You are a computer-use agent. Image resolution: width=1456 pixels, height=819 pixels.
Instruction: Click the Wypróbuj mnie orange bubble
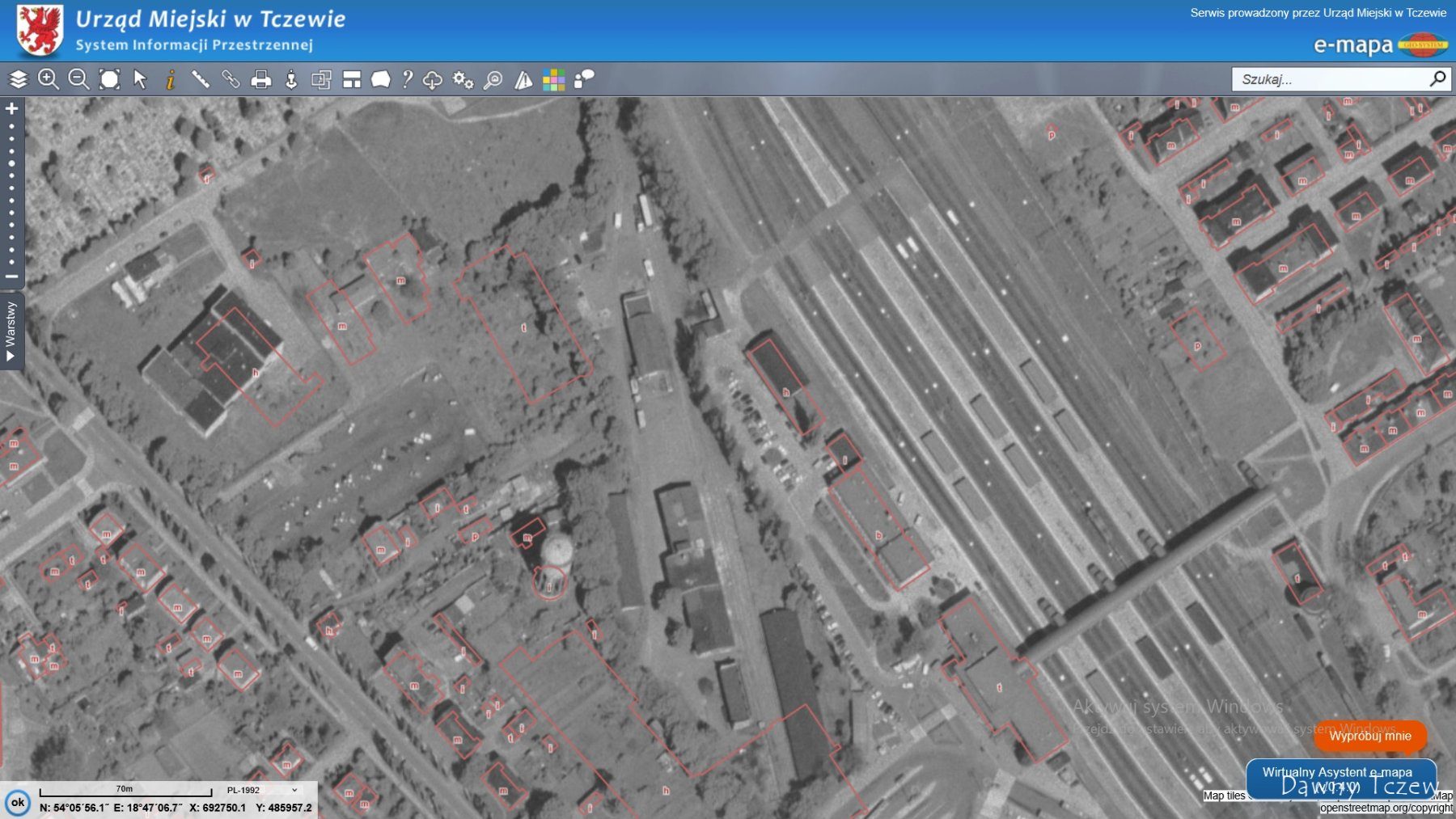1370,736
